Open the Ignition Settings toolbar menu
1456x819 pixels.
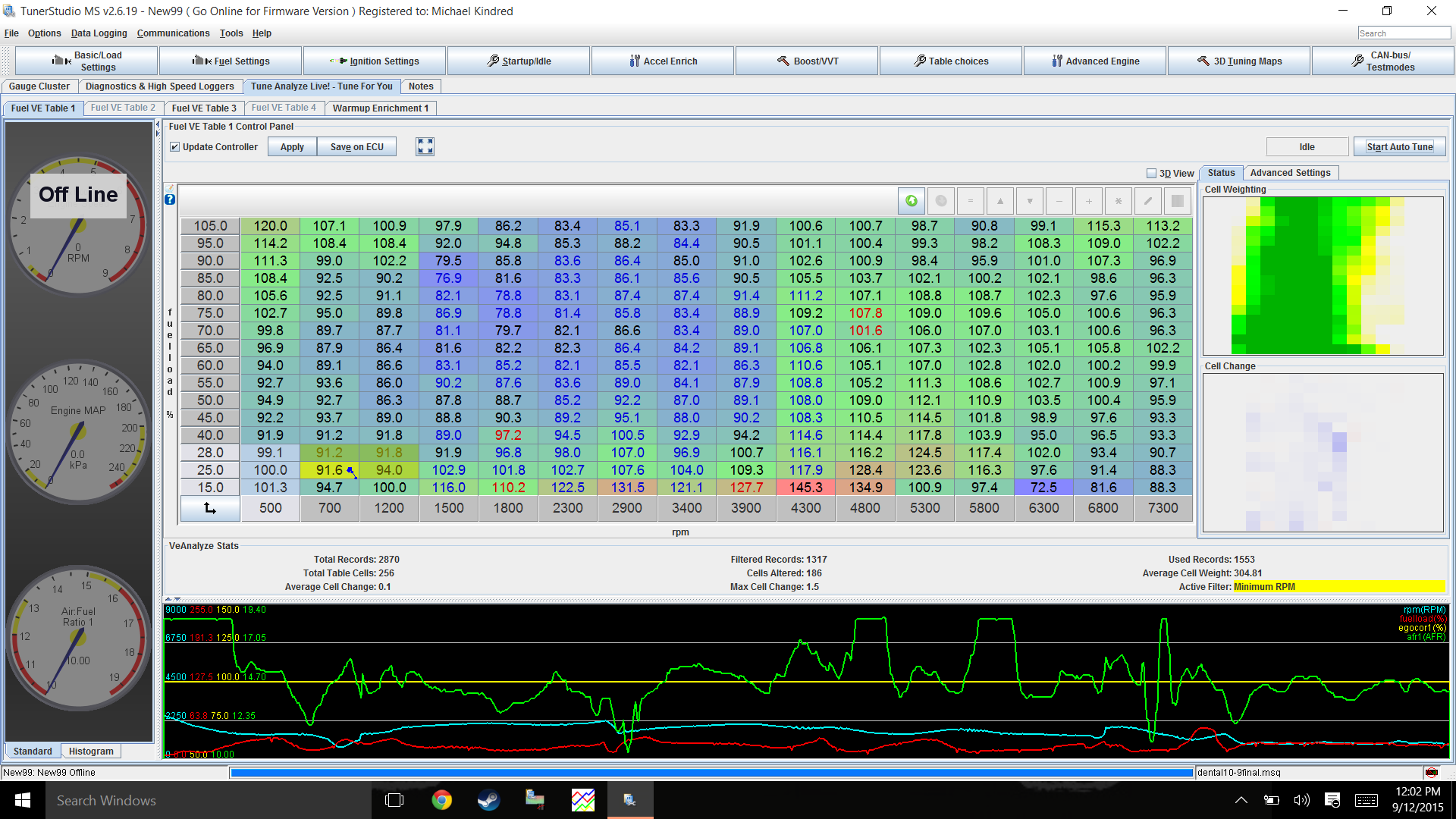tap(375, 61)
